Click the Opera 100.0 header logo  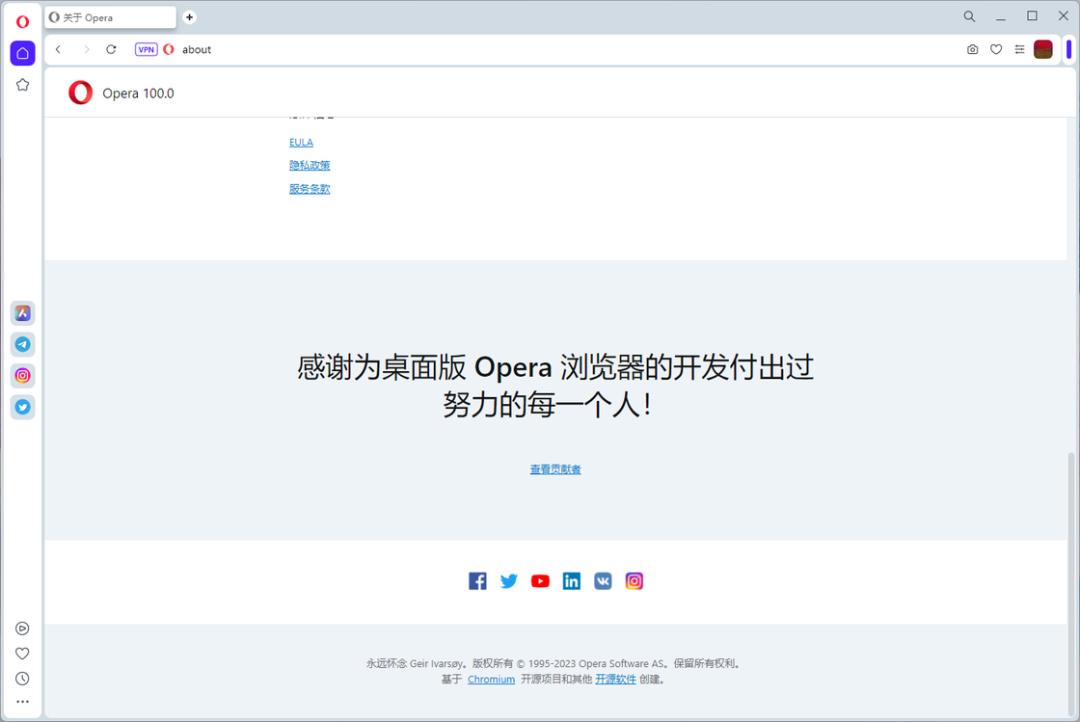[81, 92]
